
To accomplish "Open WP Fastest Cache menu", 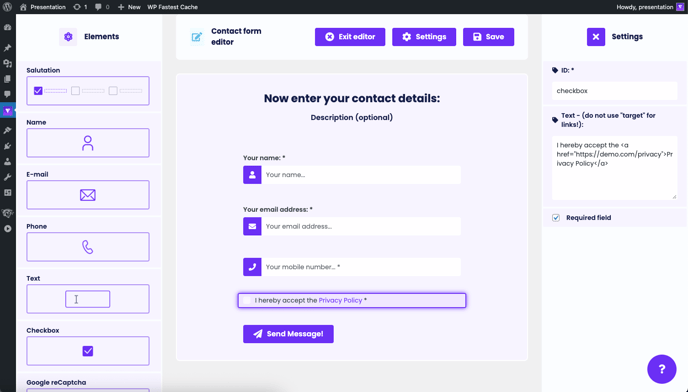I will coord(172,7).
